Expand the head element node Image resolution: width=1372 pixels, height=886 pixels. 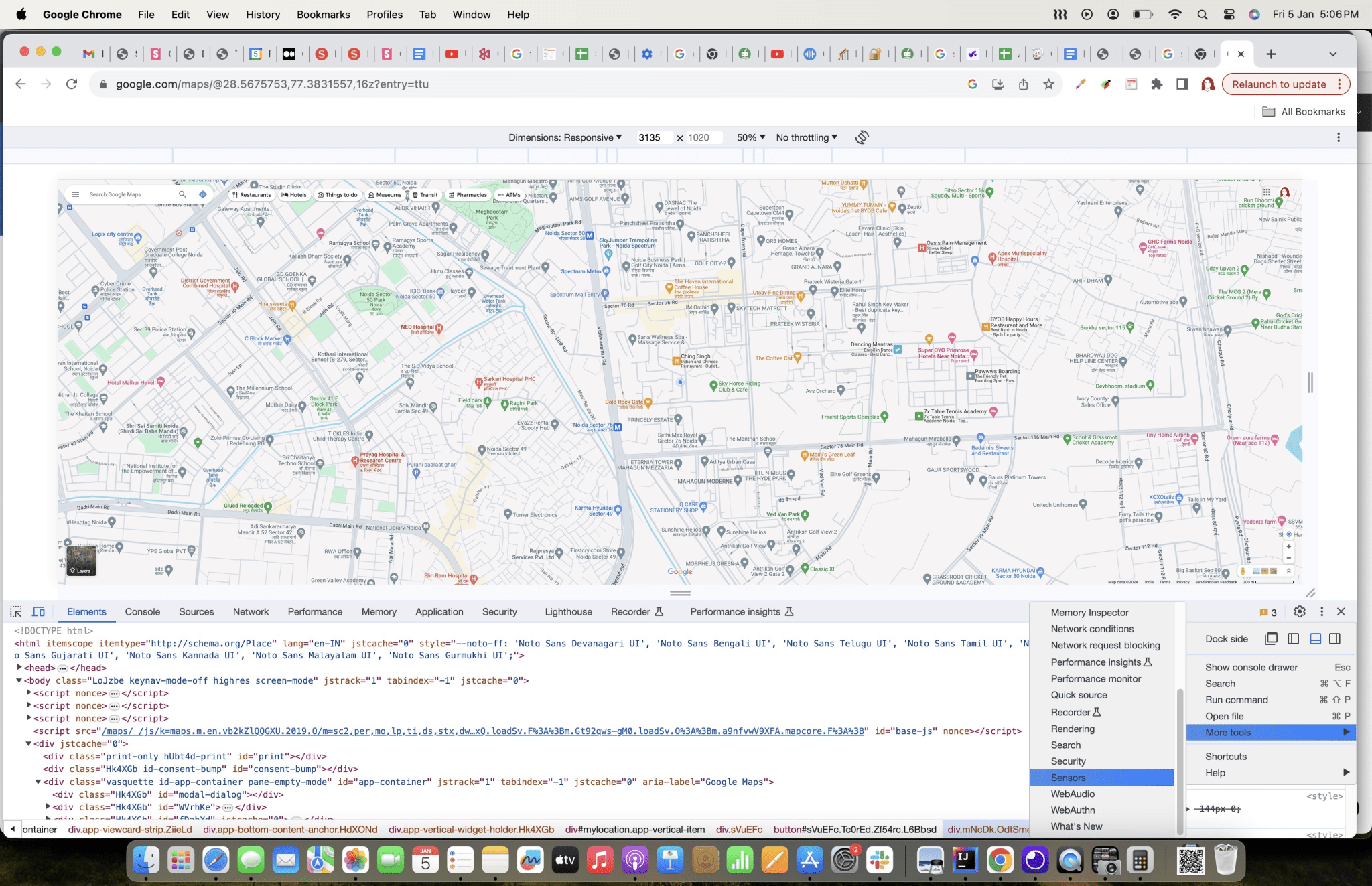pos(19,668)
